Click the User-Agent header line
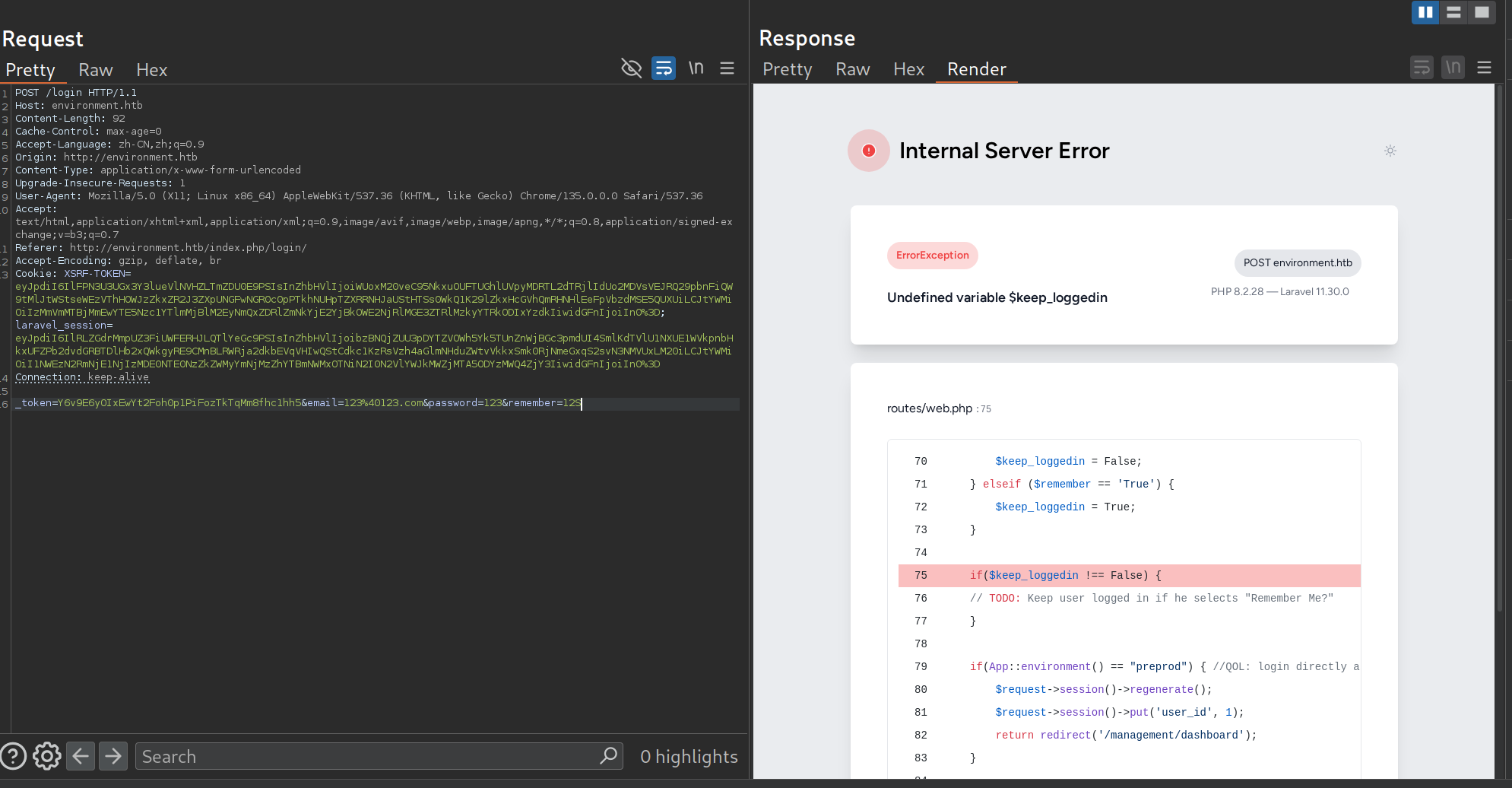The height and width of the screenshot is (788, 1512). (x=359, y=196)
